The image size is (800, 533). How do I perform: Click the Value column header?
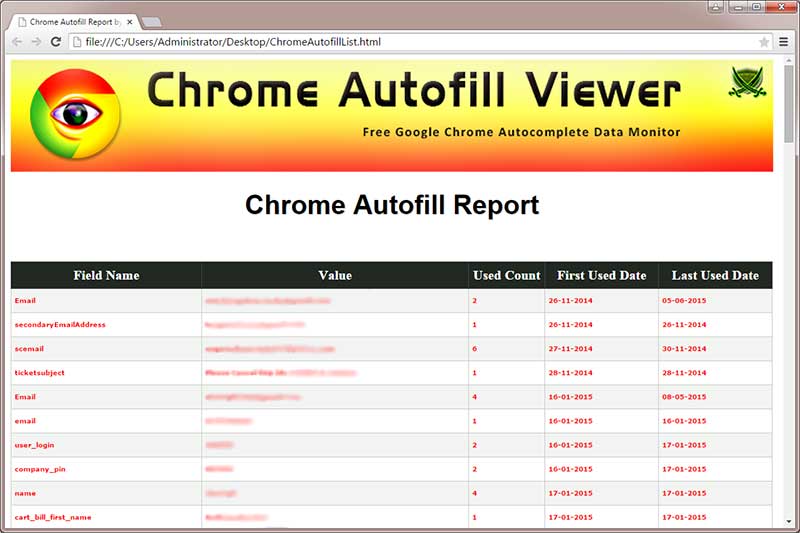click(x=334, y=275)
